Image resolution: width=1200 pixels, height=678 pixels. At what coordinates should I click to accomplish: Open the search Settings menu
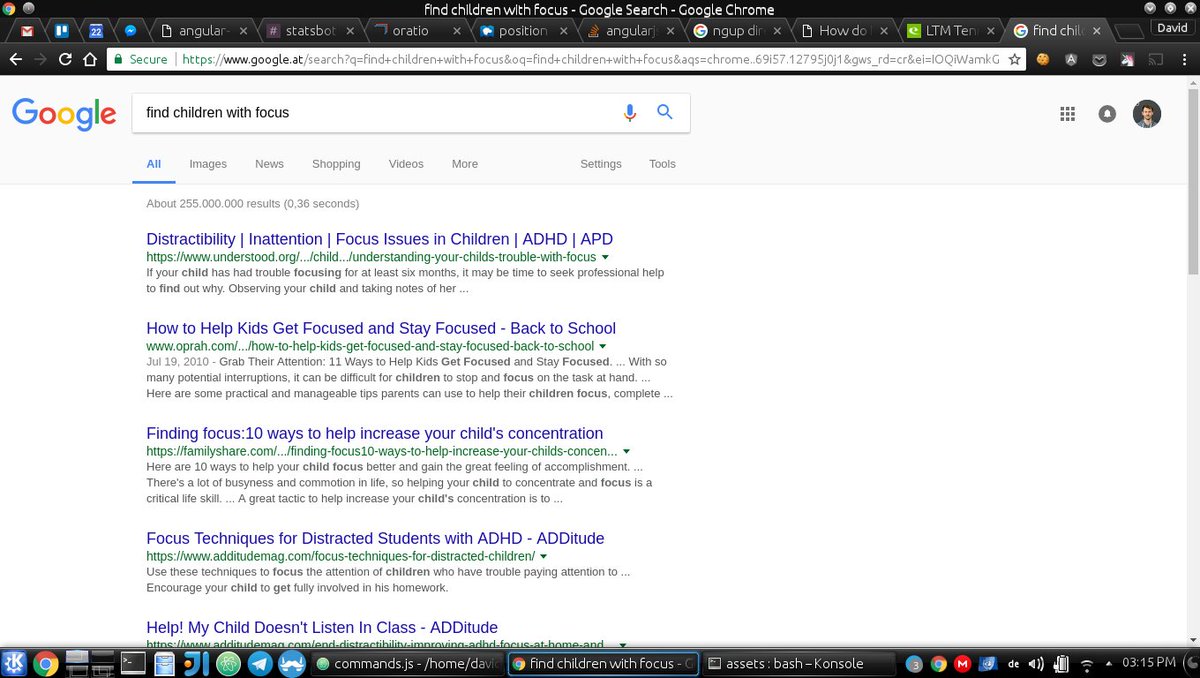point(601,164)
